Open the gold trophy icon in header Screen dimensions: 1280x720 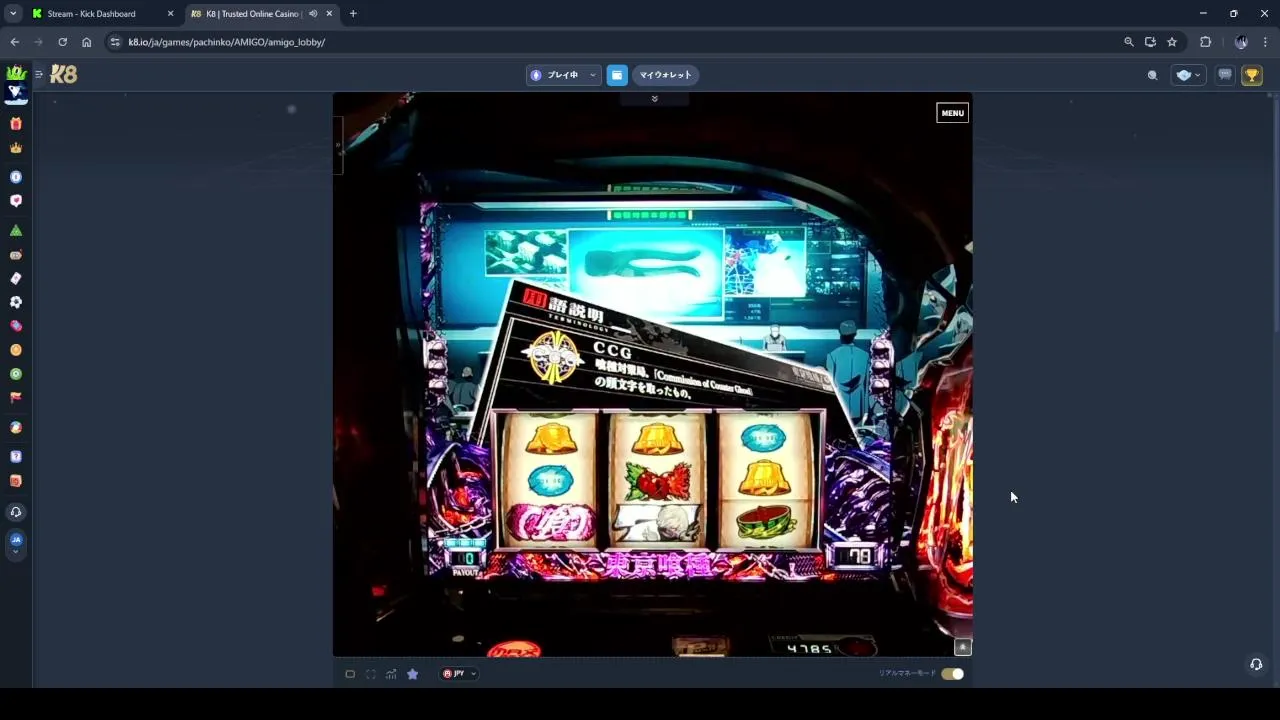[1252, 75]
